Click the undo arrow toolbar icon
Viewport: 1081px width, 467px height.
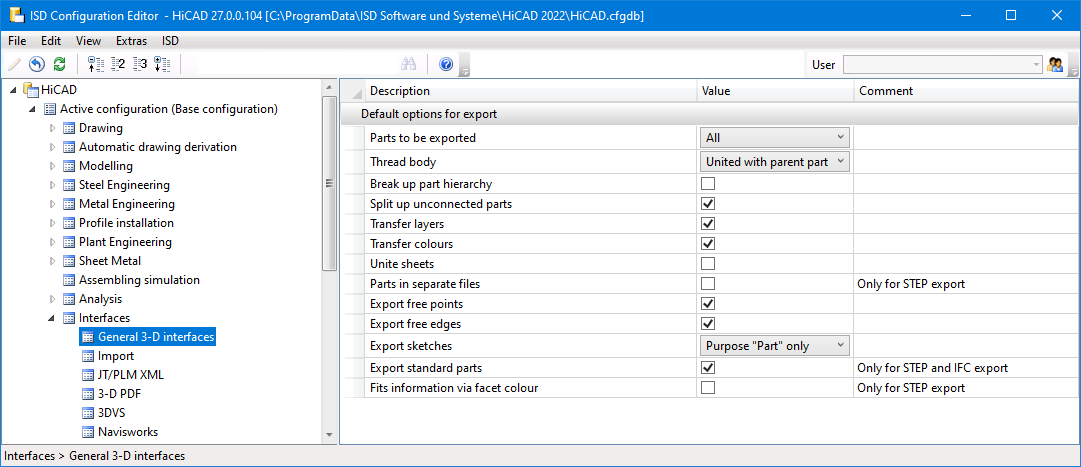point(37,64)
